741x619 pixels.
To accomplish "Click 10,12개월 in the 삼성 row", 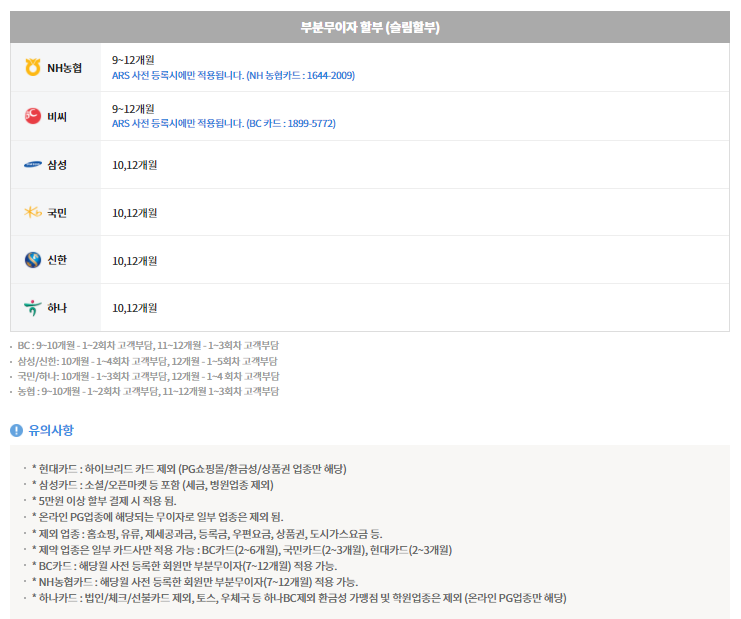I will (135, 165).
